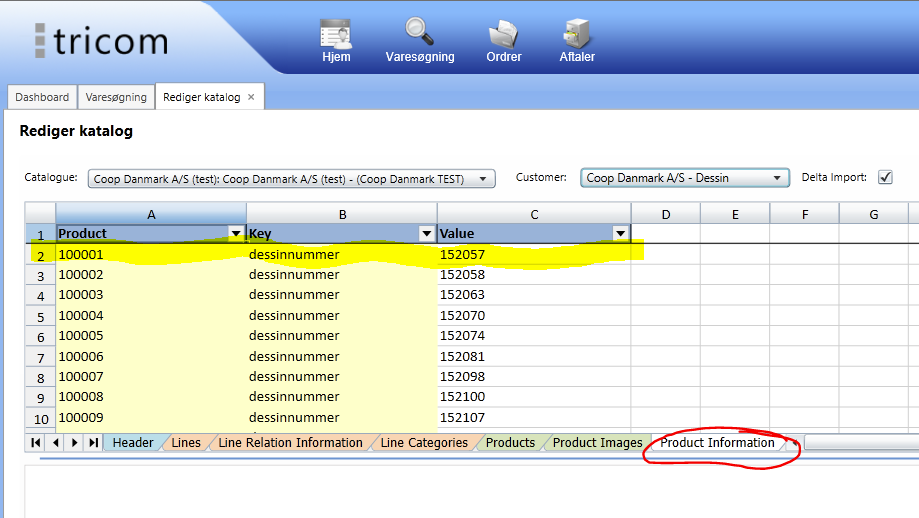Image resolution: width=919 pixels, height=518 pixels.
Task: Click cell with product 100009
Action: (x=151, y=417)
